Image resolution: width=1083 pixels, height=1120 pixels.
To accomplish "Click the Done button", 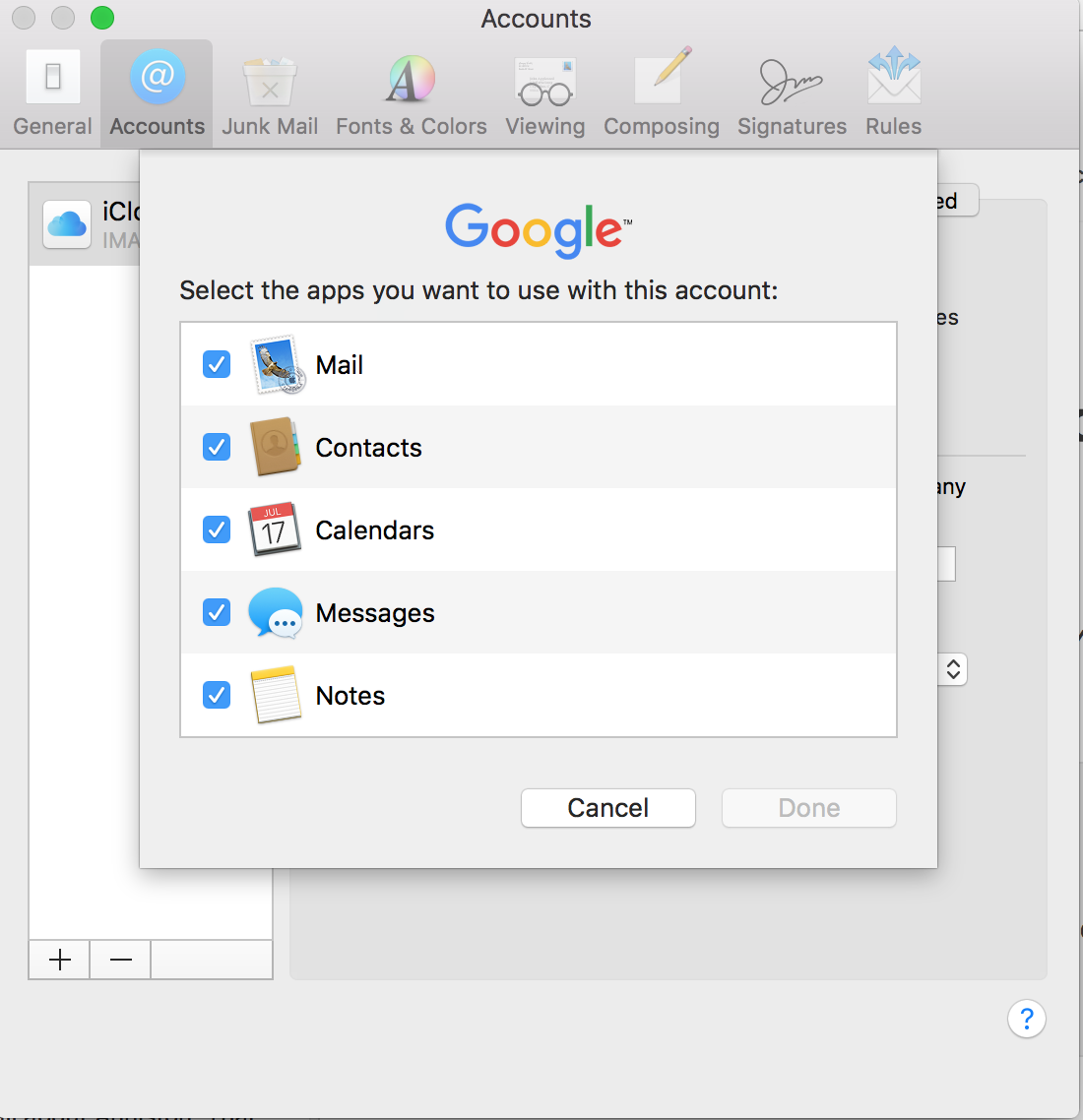I will pyautogui.click(x=808, y=808).
